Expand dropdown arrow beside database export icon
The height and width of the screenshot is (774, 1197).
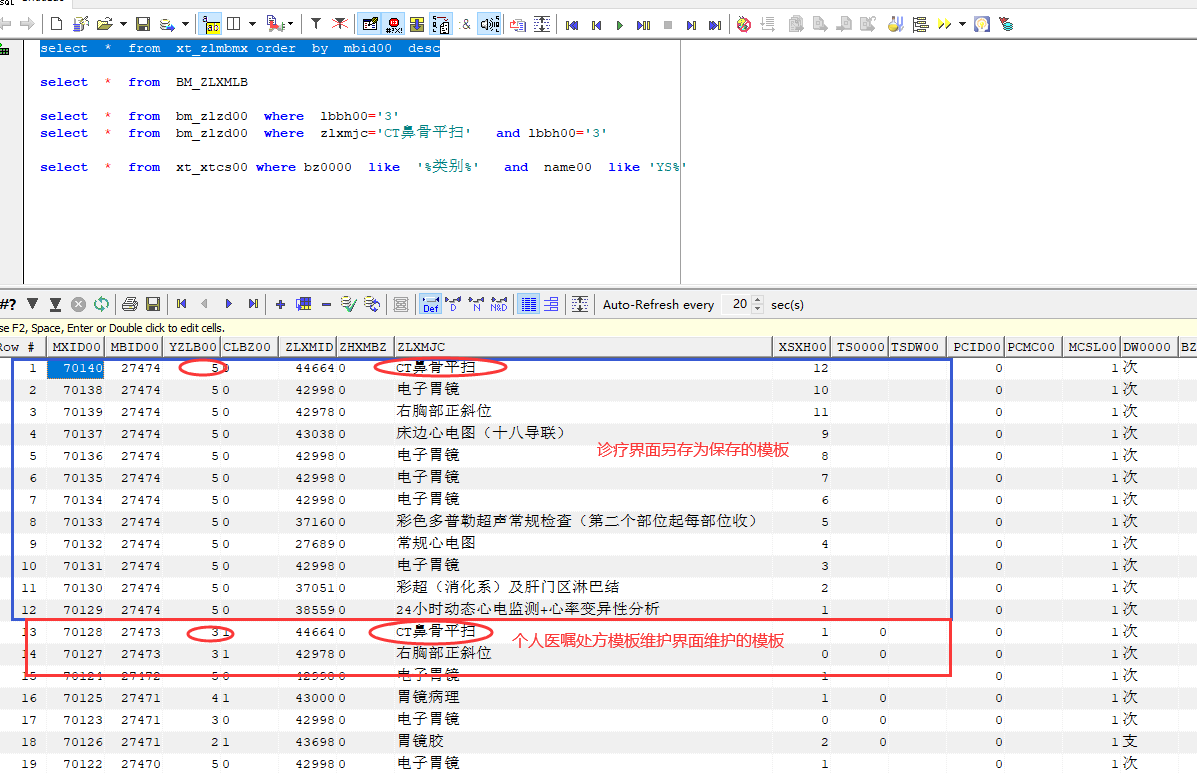(186, 24)
